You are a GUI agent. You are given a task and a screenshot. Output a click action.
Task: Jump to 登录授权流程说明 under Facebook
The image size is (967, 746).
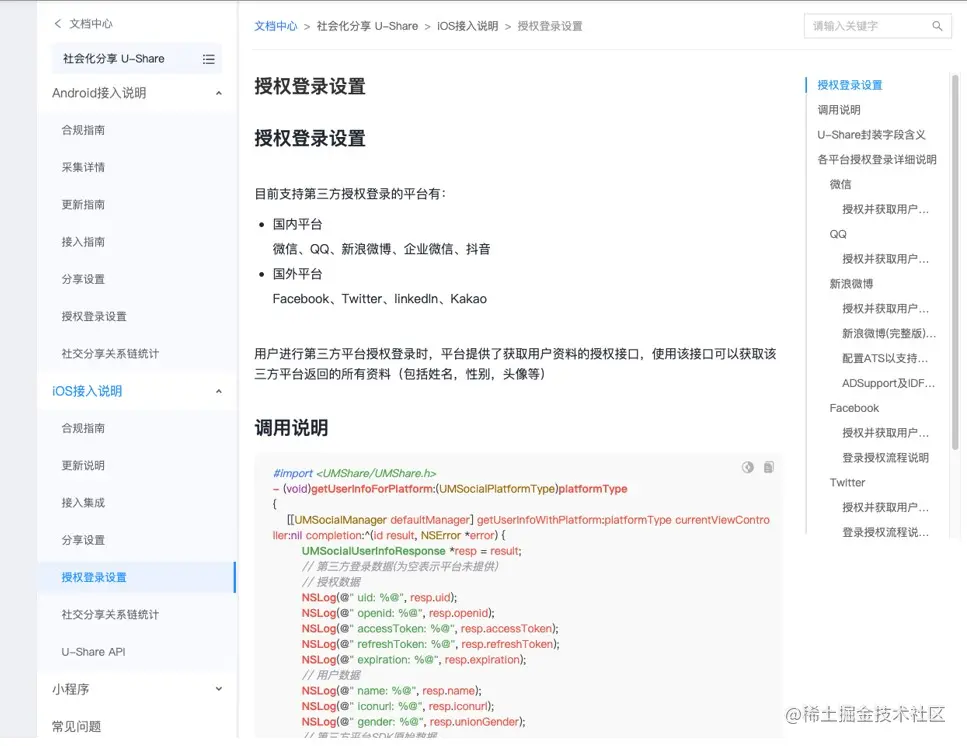tap(885, 457)
